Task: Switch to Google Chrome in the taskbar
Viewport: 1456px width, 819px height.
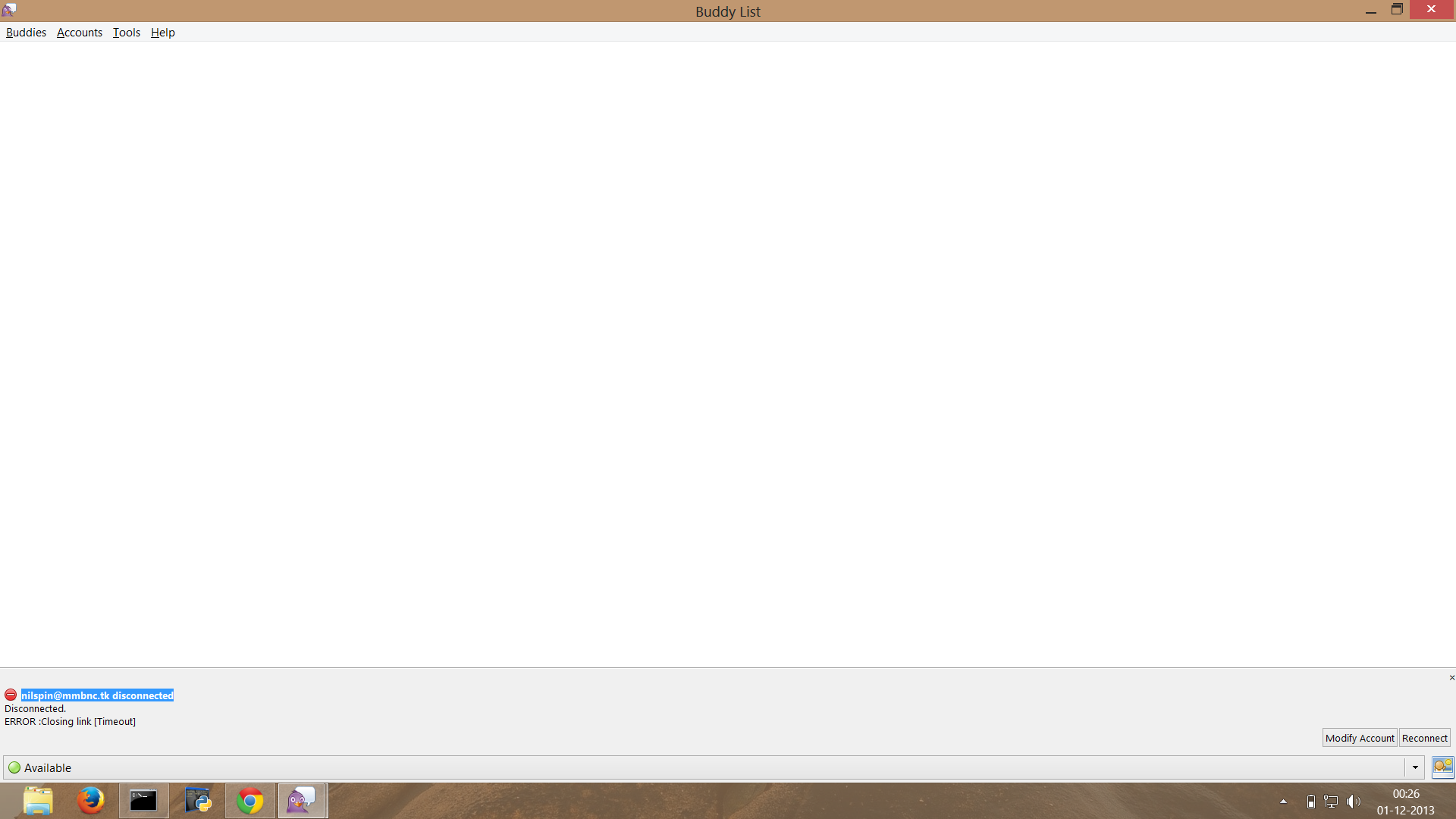Action: click(x=250, y=801)
